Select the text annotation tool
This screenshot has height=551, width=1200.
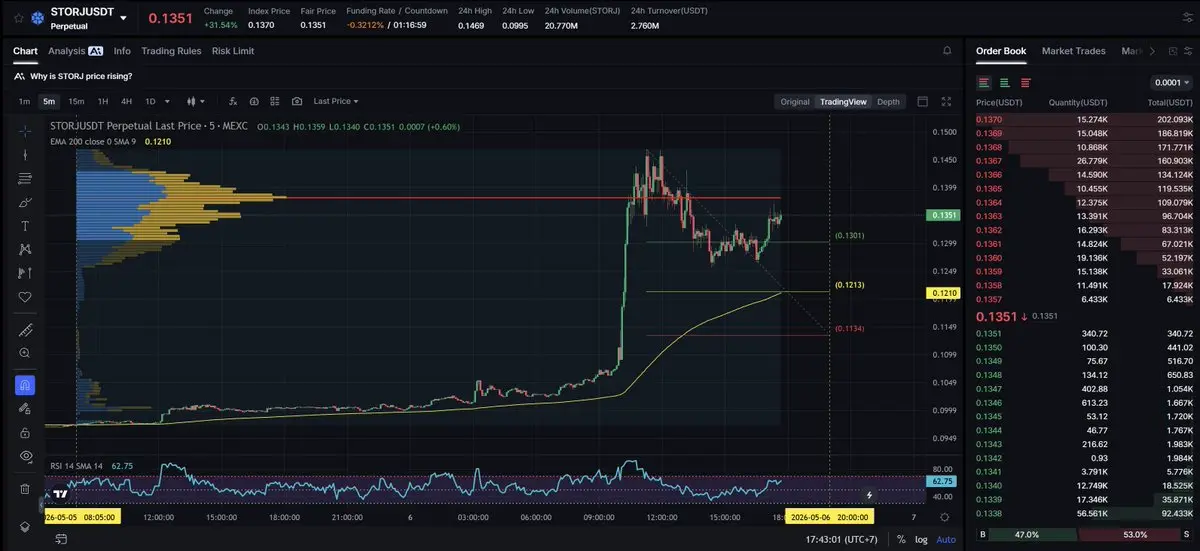pyautogui.click(x=25, y=226)
